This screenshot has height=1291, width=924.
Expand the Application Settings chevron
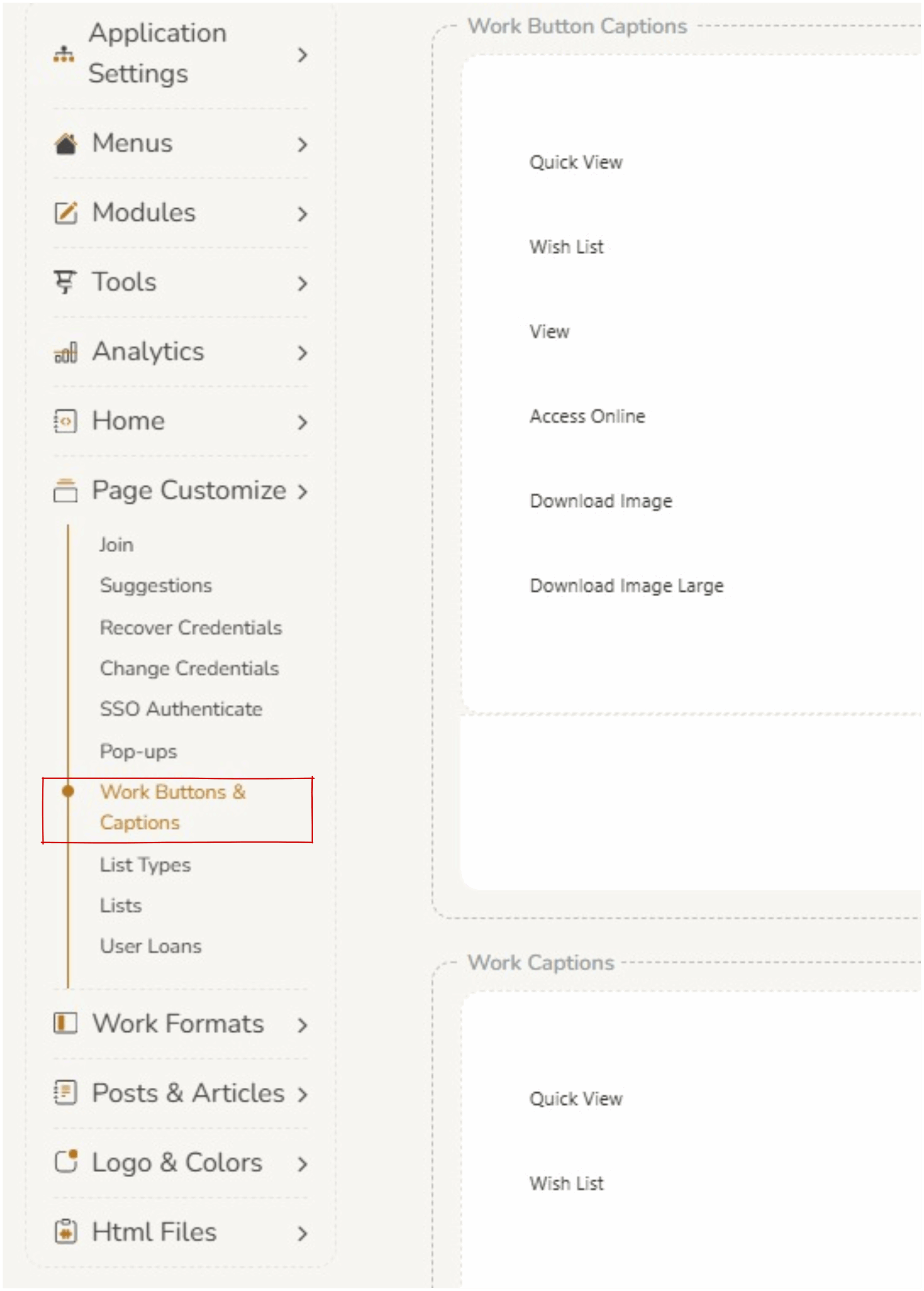click(303, 54)
